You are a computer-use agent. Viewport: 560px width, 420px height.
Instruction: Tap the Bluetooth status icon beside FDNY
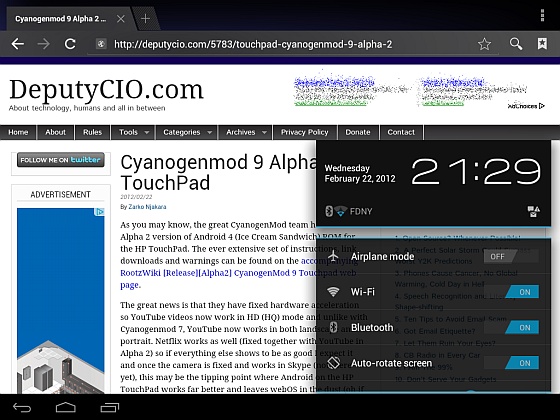tap(329, 211)
